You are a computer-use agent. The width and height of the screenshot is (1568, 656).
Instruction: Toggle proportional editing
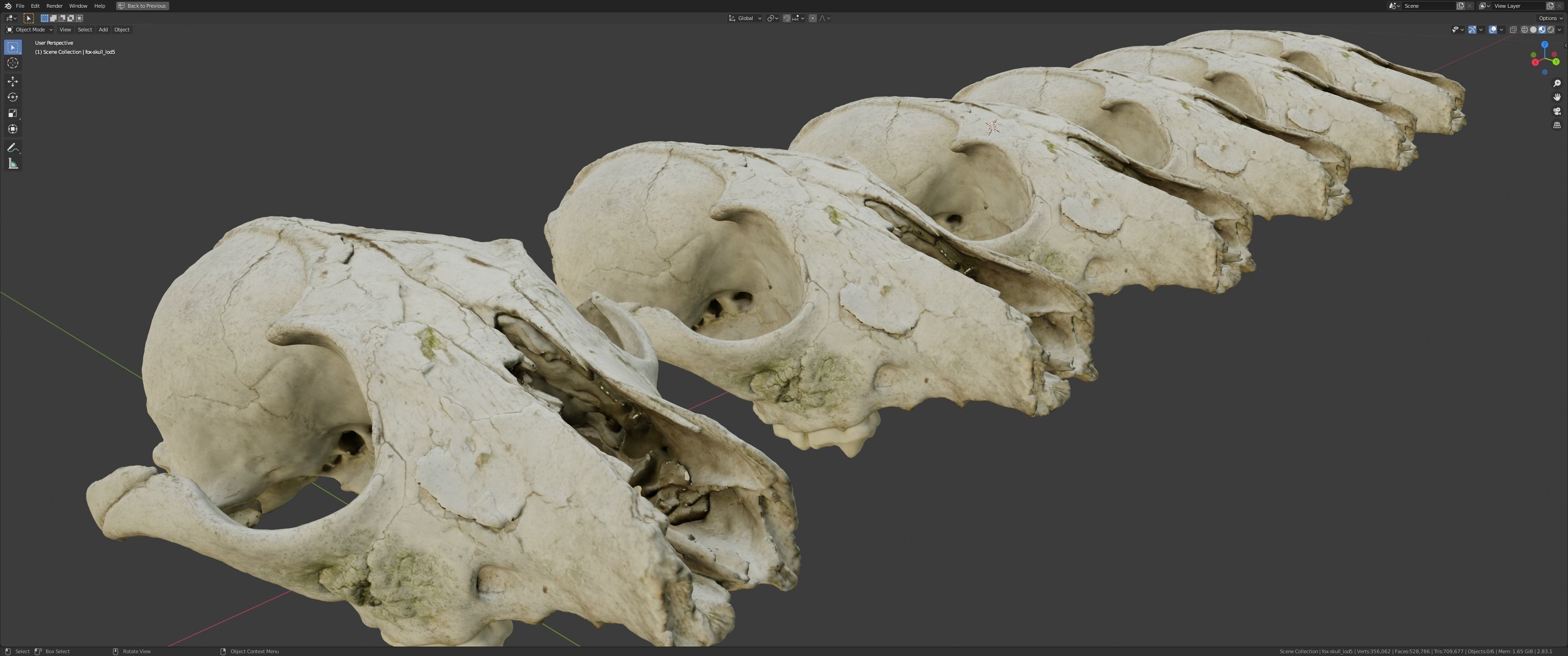tap(813, 18)
